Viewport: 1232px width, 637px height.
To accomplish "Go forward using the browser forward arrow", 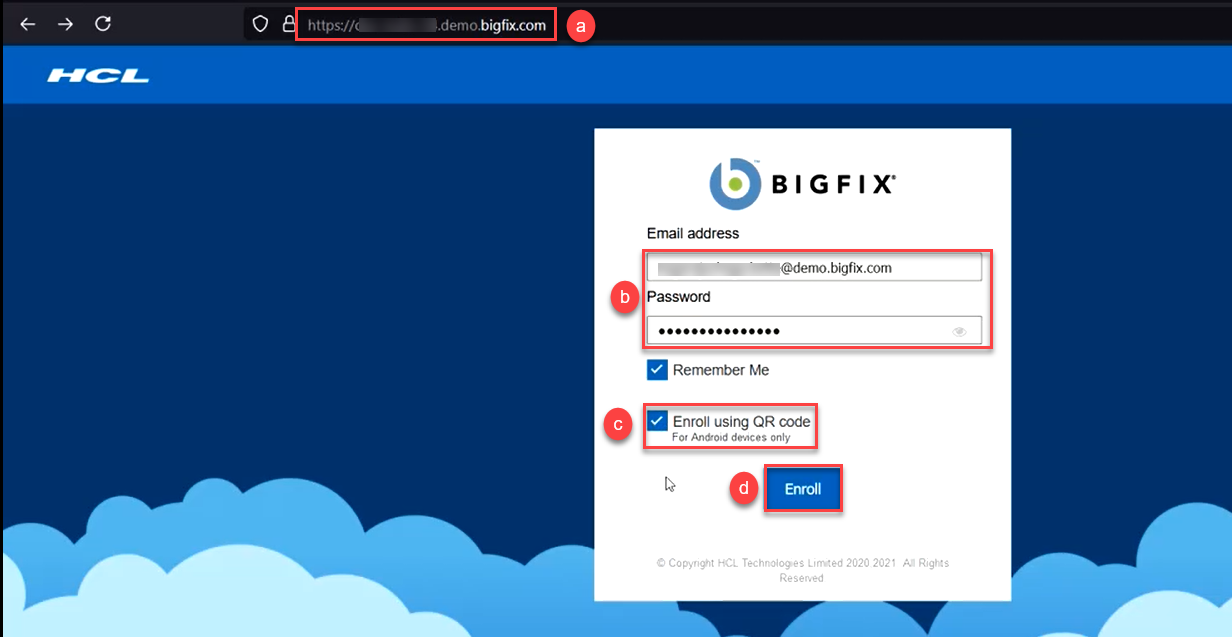I will tap(65, 24).
